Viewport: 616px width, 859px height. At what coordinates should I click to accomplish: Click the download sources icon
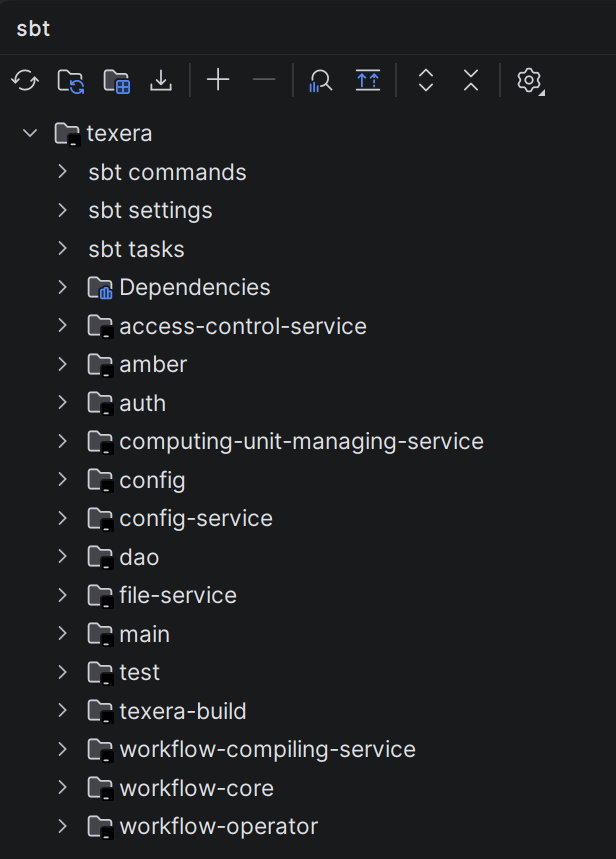[161, 81]
